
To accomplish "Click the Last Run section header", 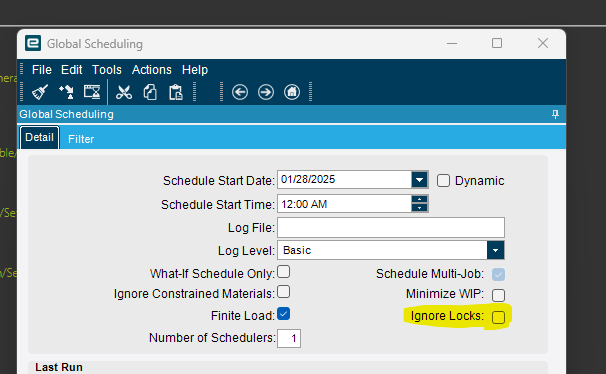I will click(59, 367).
